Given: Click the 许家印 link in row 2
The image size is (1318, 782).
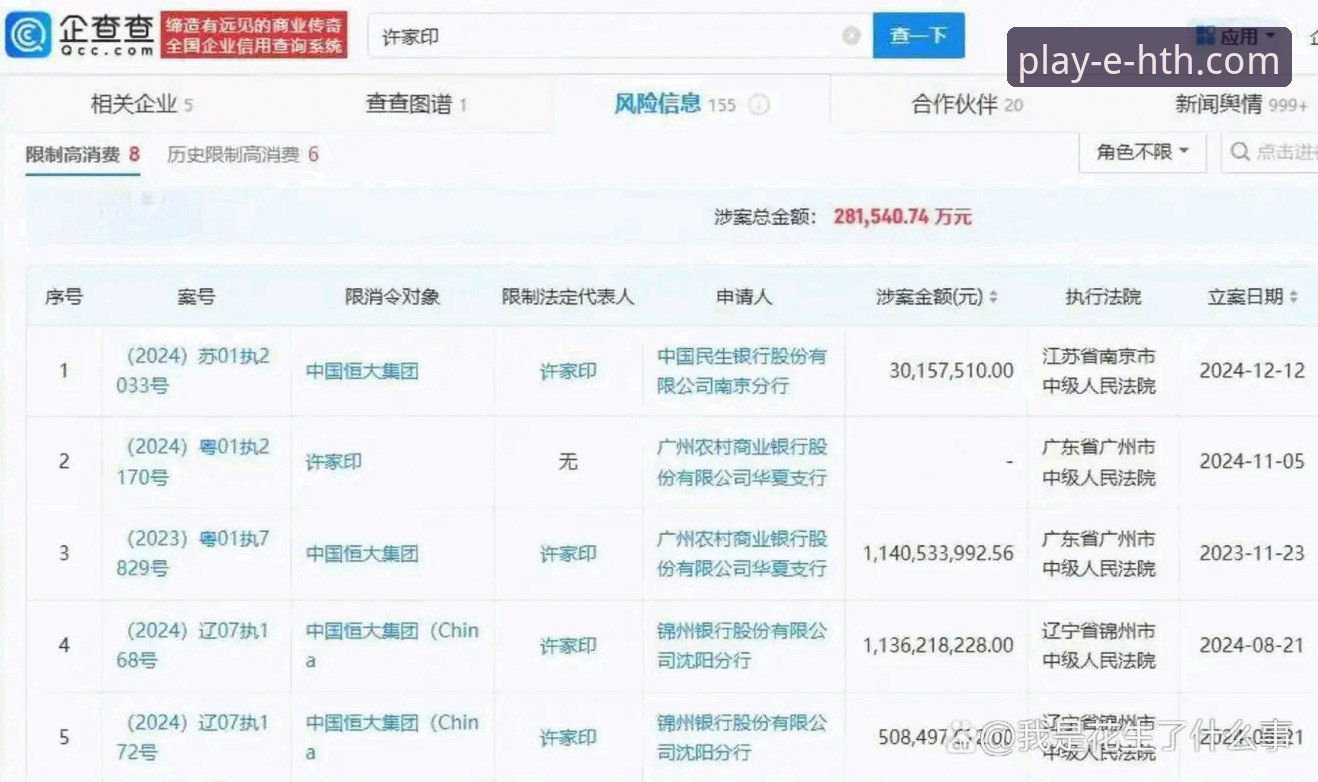Looking at the screenshot, I should (x=332, y=461).
